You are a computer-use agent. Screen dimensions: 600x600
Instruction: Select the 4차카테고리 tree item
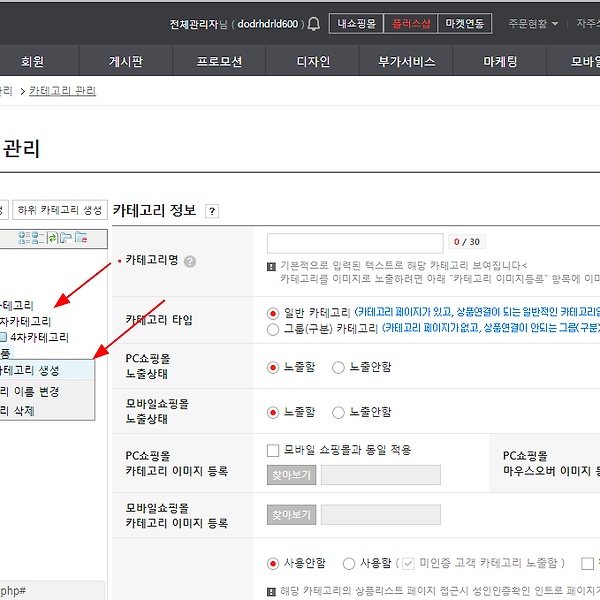point(39,337)
